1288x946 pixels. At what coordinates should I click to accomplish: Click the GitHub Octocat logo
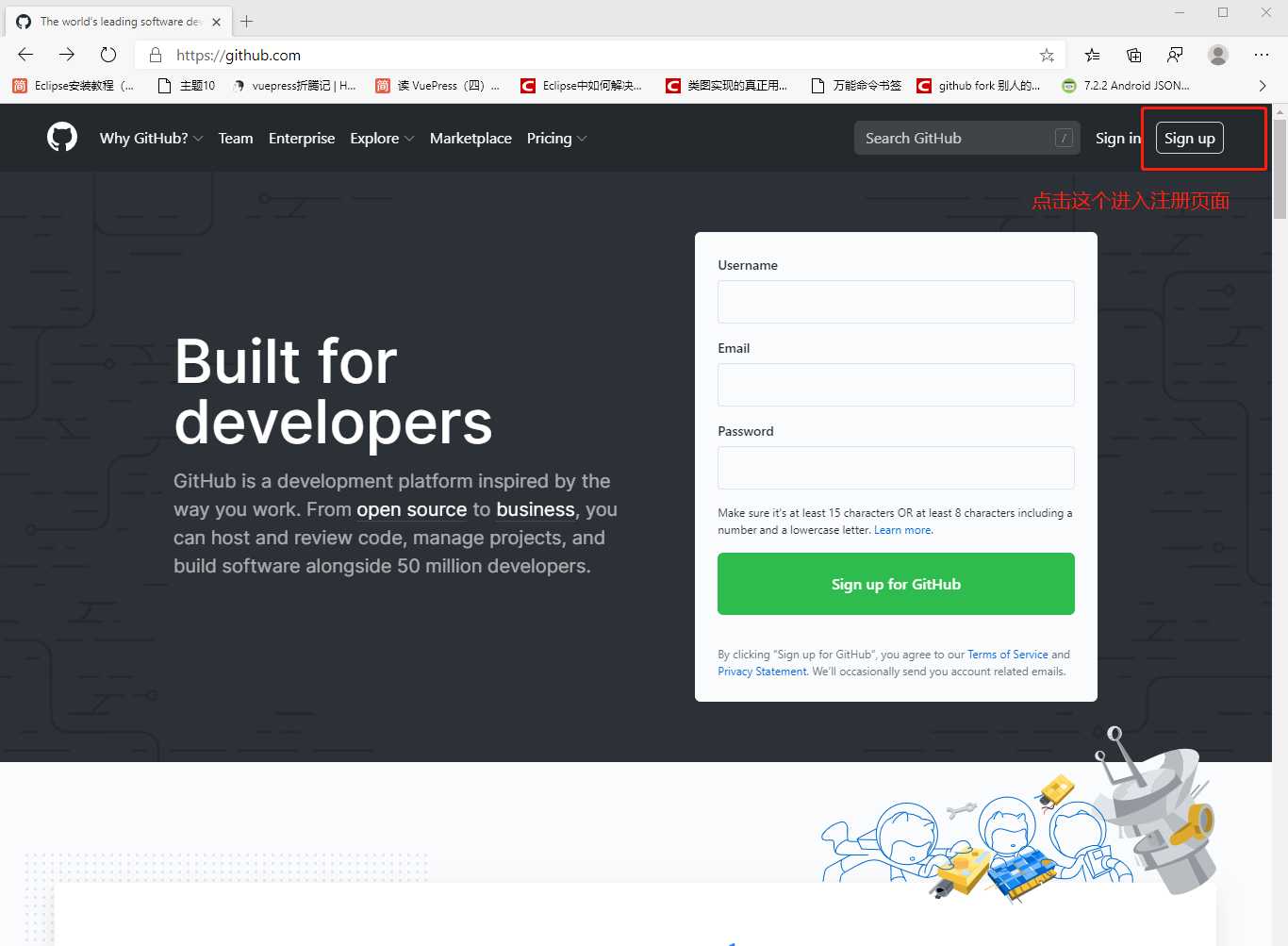click(x=62, y=138)
